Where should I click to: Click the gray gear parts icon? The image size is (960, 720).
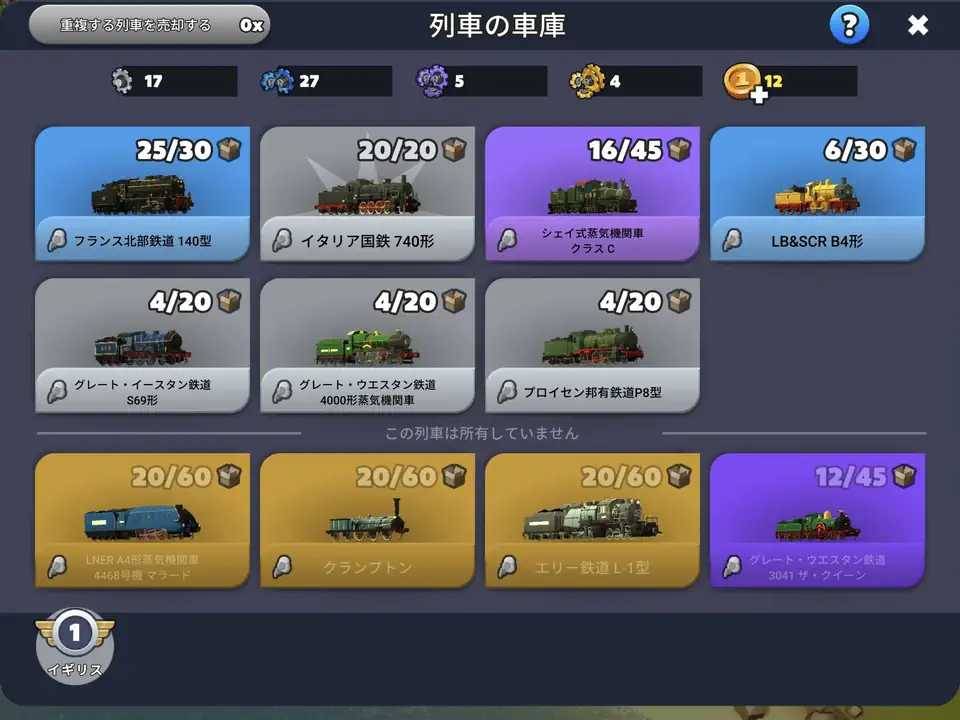(x=122, y=81)
